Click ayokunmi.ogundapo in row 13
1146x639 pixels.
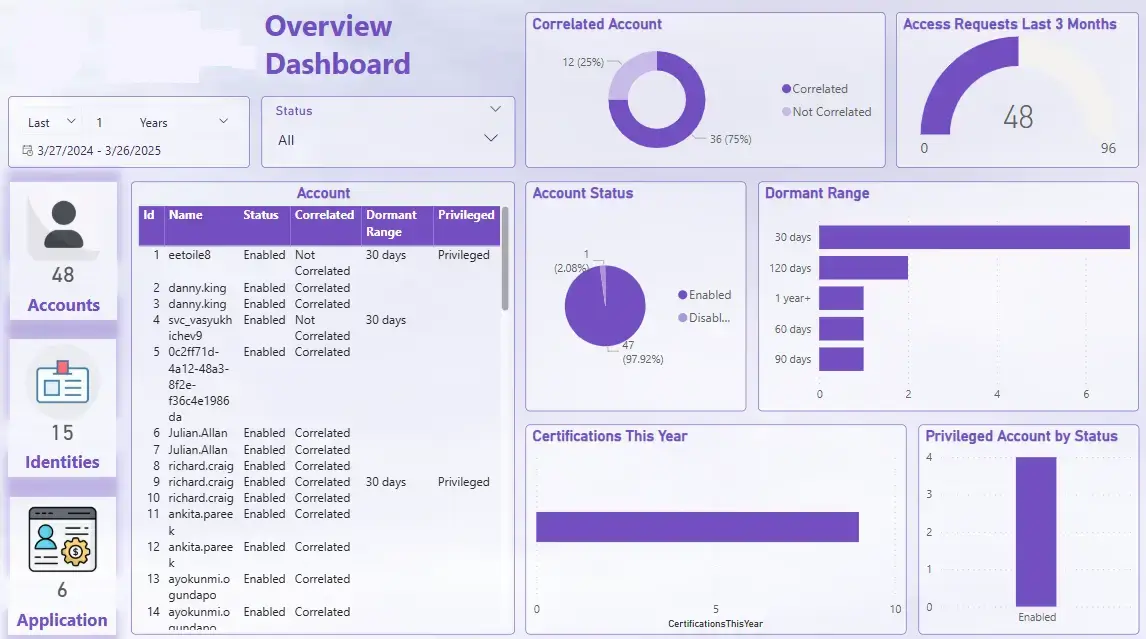click(199, 586)
